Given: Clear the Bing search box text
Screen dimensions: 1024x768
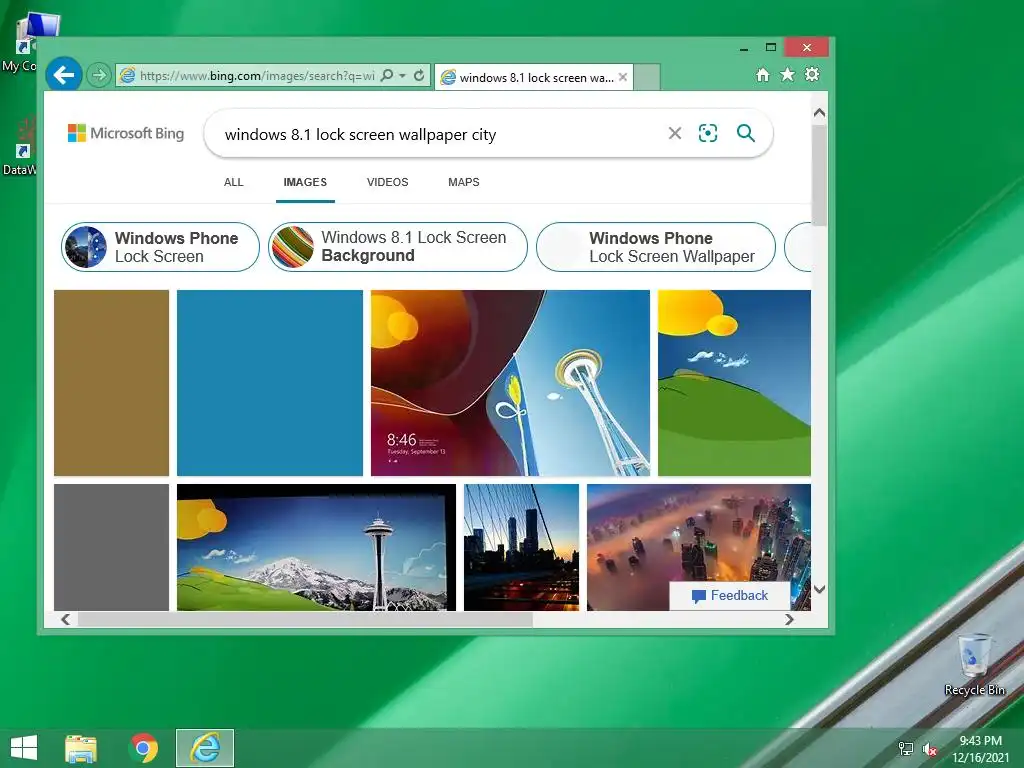Looking at the screenshot, I should (675, 133).
